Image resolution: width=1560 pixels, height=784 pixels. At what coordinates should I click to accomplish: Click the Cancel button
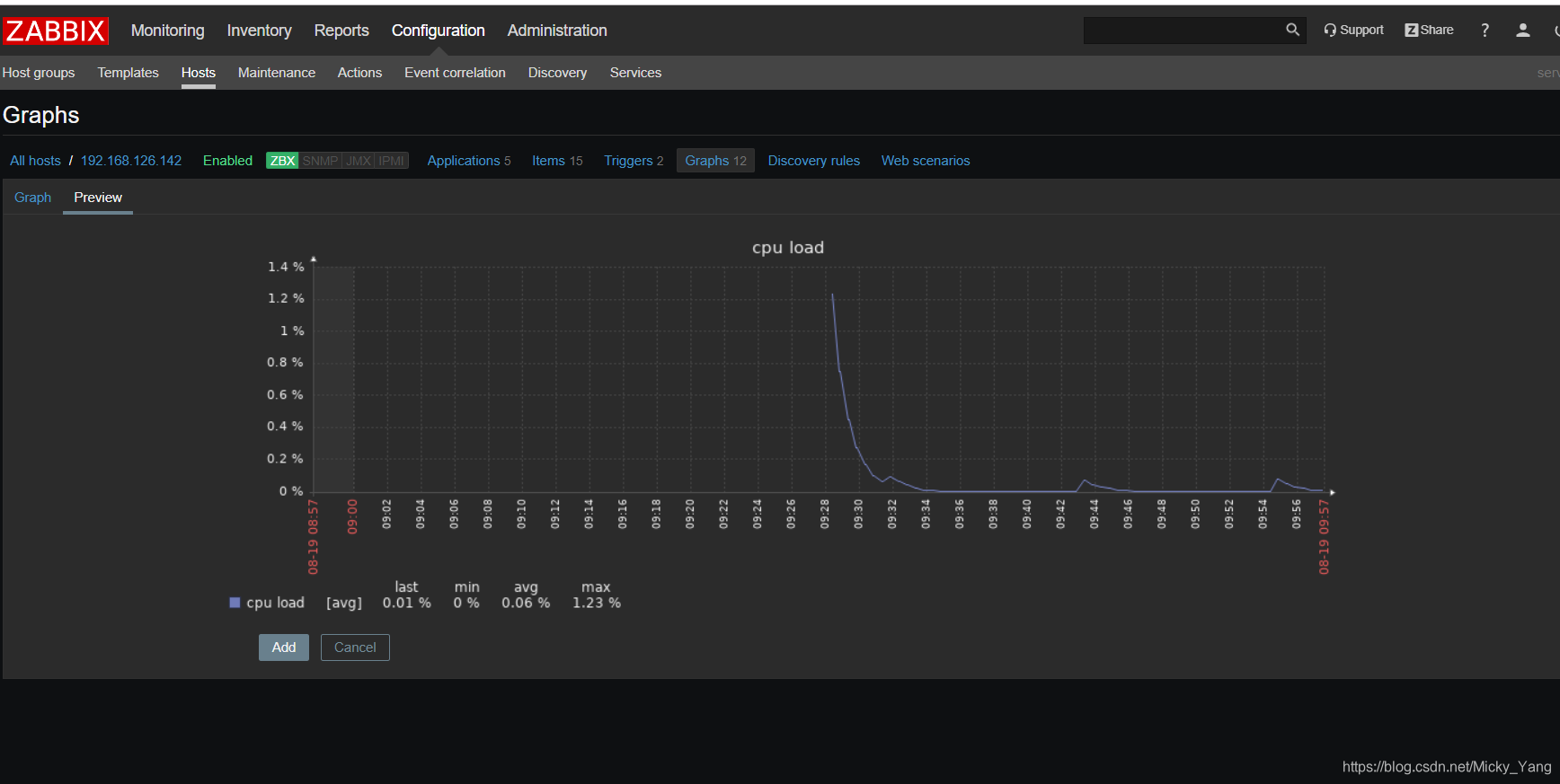point(355,647)
